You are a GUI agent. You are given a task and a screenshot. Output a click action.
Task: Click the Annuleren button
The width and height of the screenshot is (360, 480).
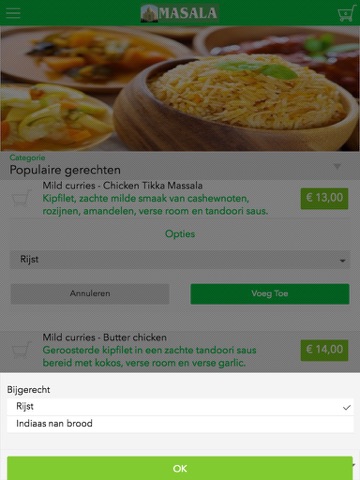90,294
